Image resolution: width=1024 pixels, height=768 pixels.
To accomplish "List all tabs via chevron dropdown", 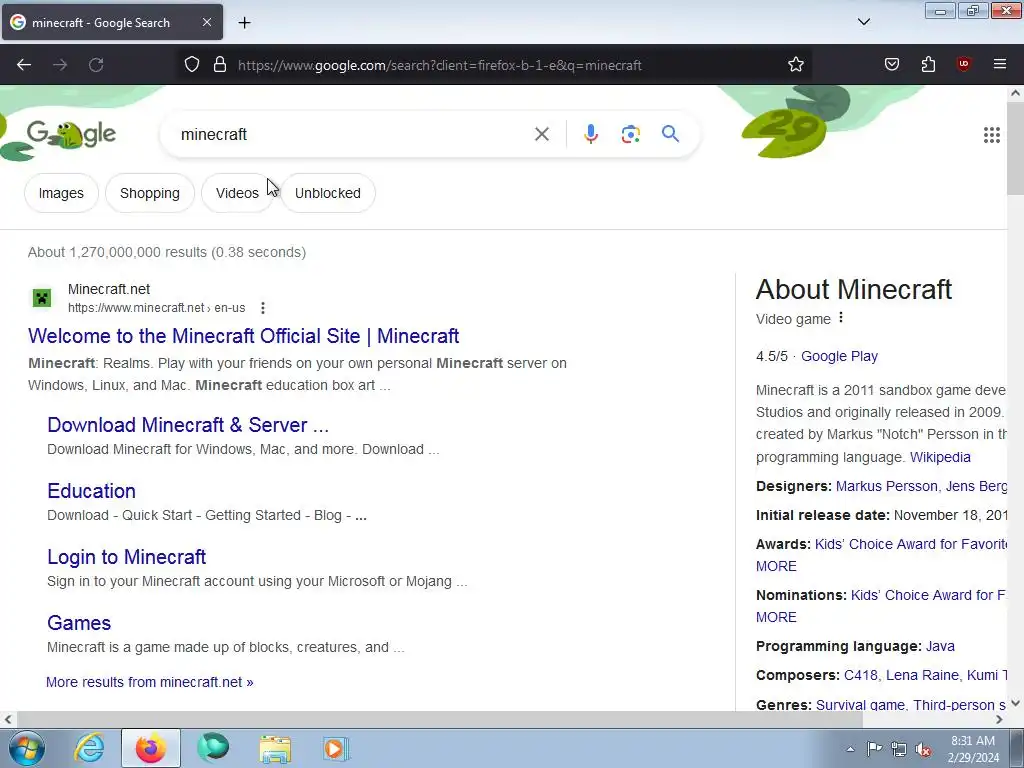I will point(863,22).
